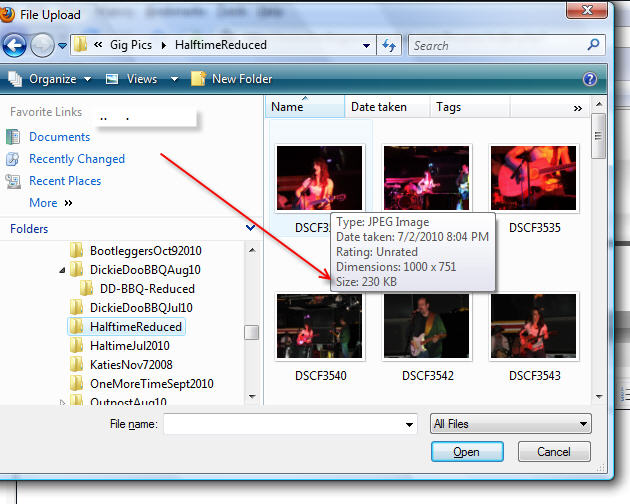630x504 pixels.
Task: Click the file list scrollbar thumb
Action: coord(598,136)
